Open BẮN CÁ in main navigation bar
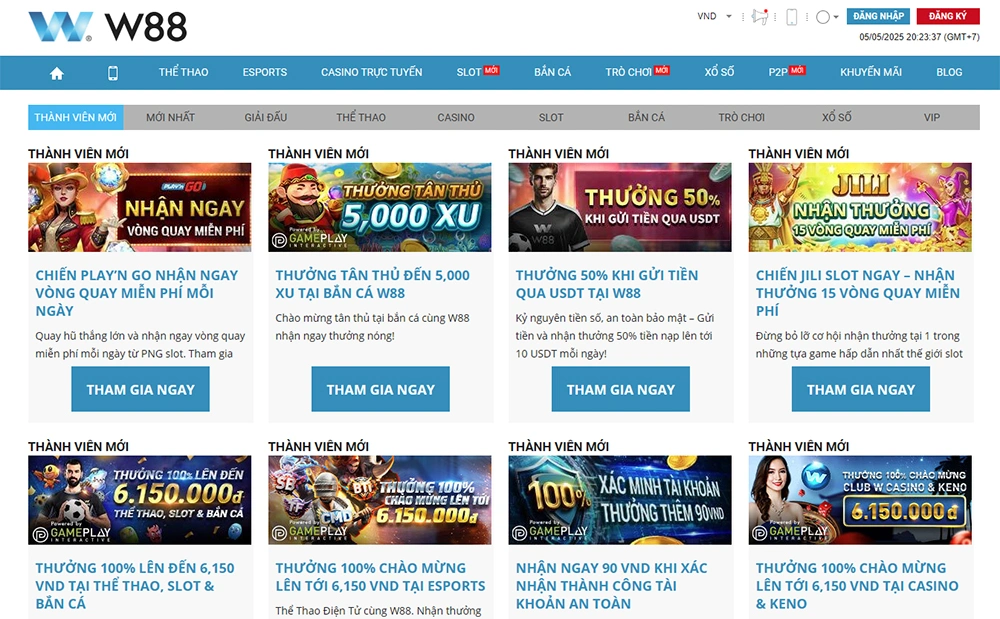Screen dimensions: 1000x619 552,72
